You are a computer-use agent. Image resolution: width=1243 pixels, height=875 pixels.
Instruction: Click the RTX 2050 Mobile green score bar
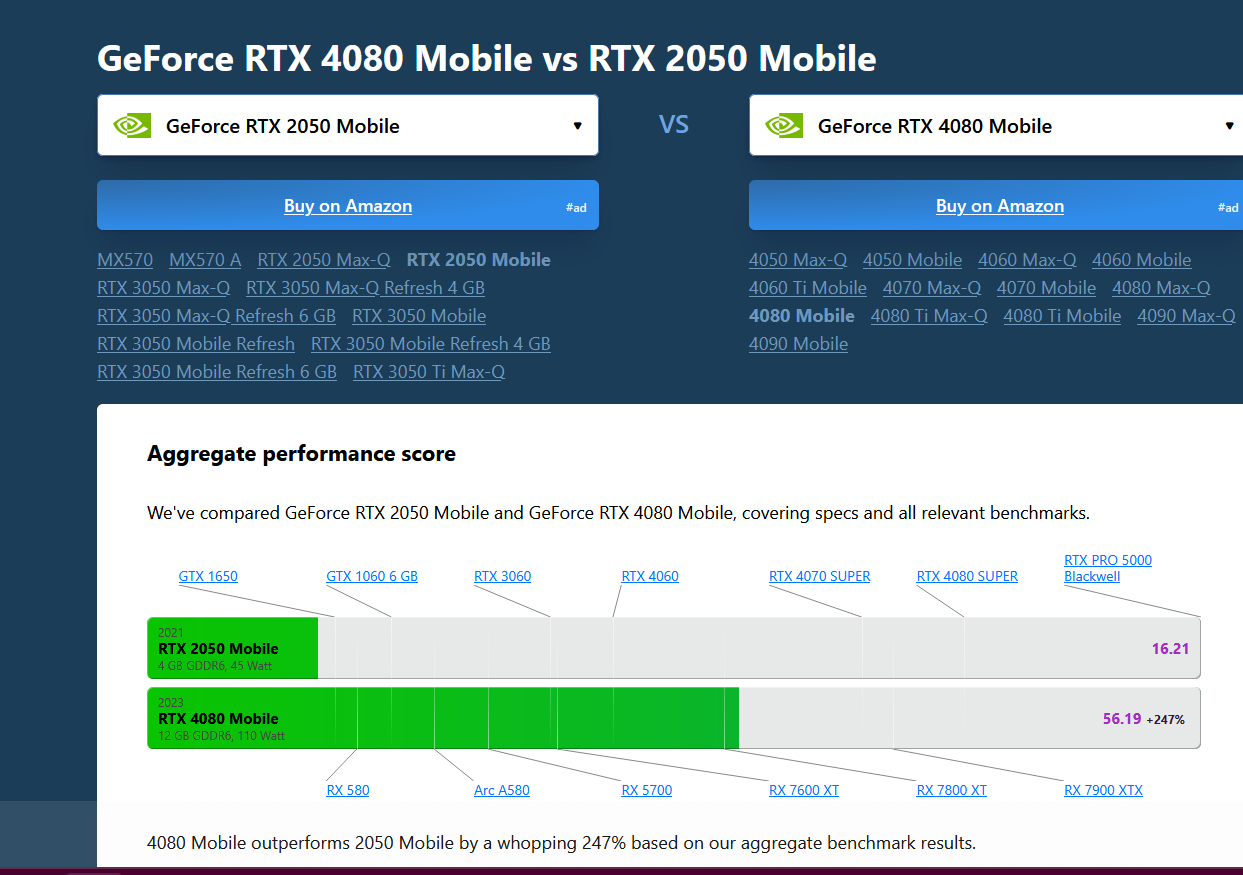coord(233,648)
